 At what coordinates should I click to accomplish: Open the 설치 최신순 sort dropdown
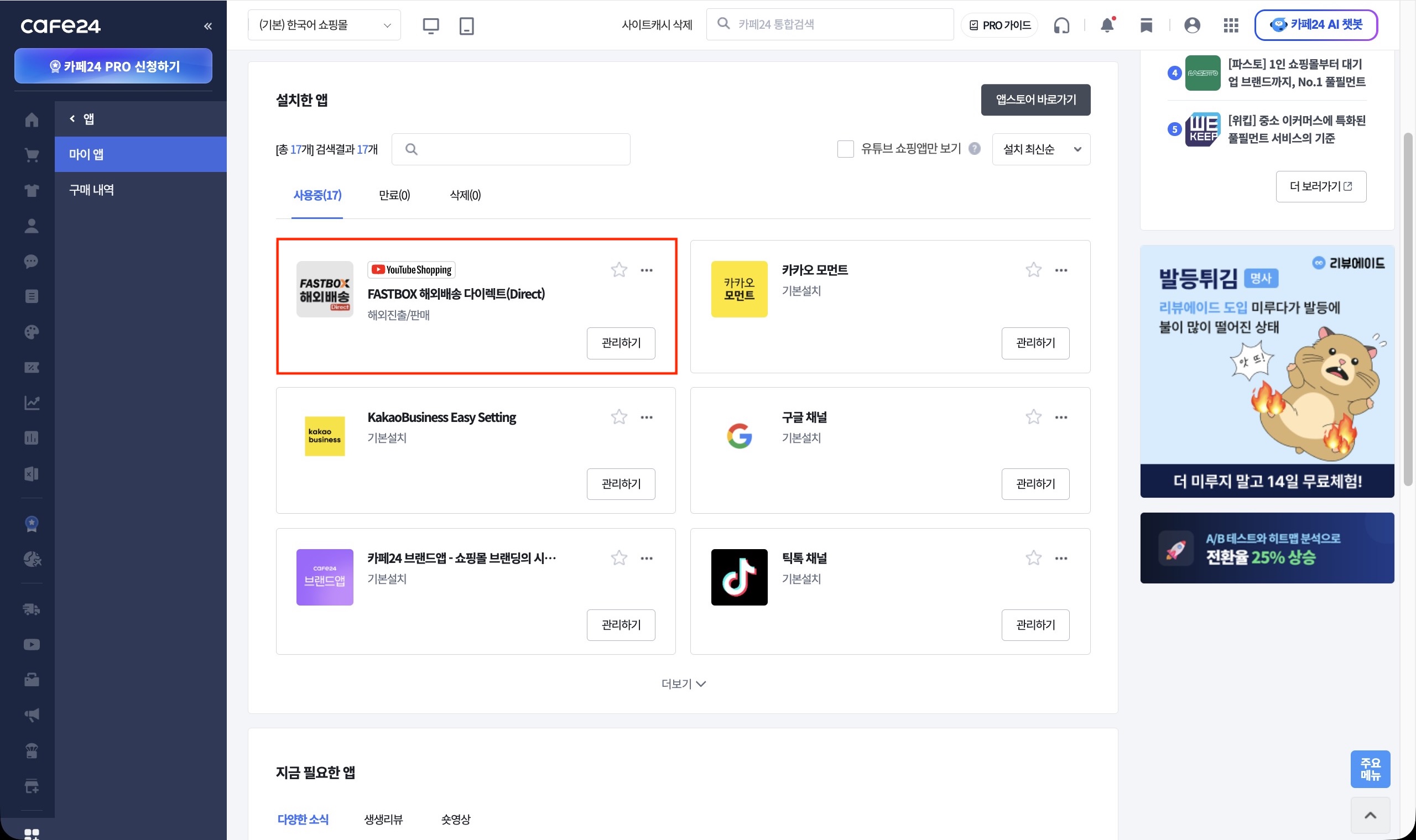click(1040, 149)
